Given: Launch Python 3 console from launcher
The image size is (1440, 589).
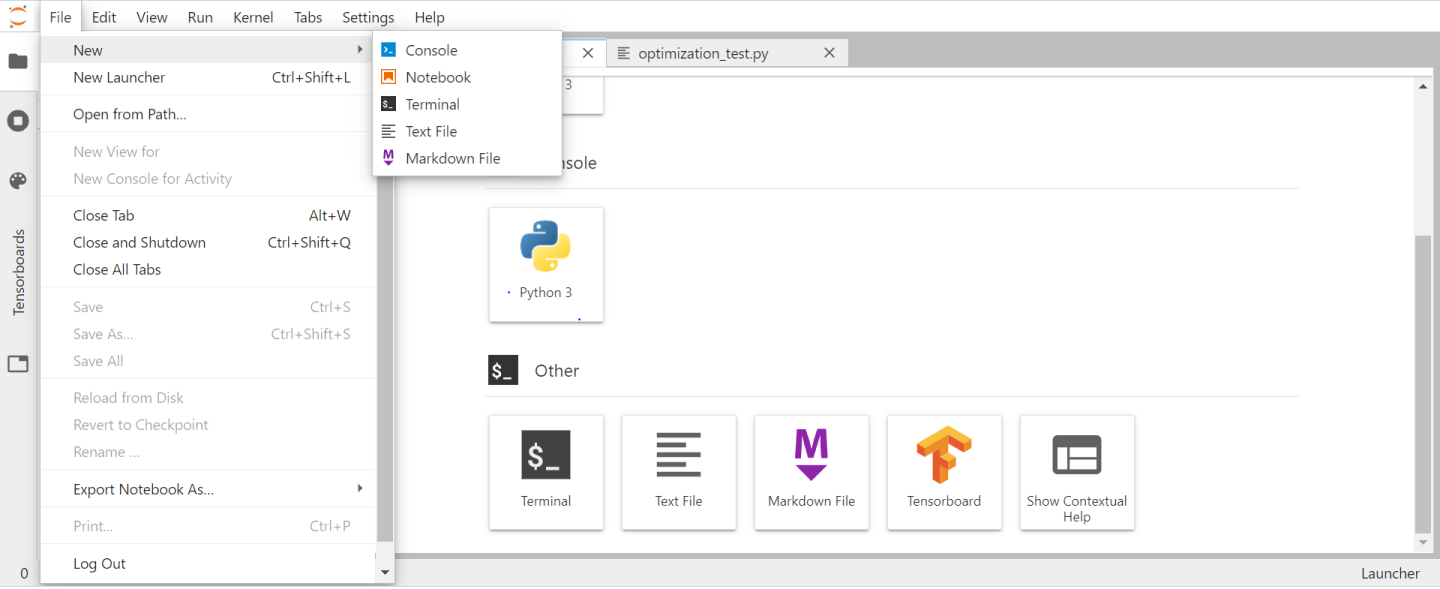Looking at the screenshot, I should pyautogui.click(x=546, y=264).
